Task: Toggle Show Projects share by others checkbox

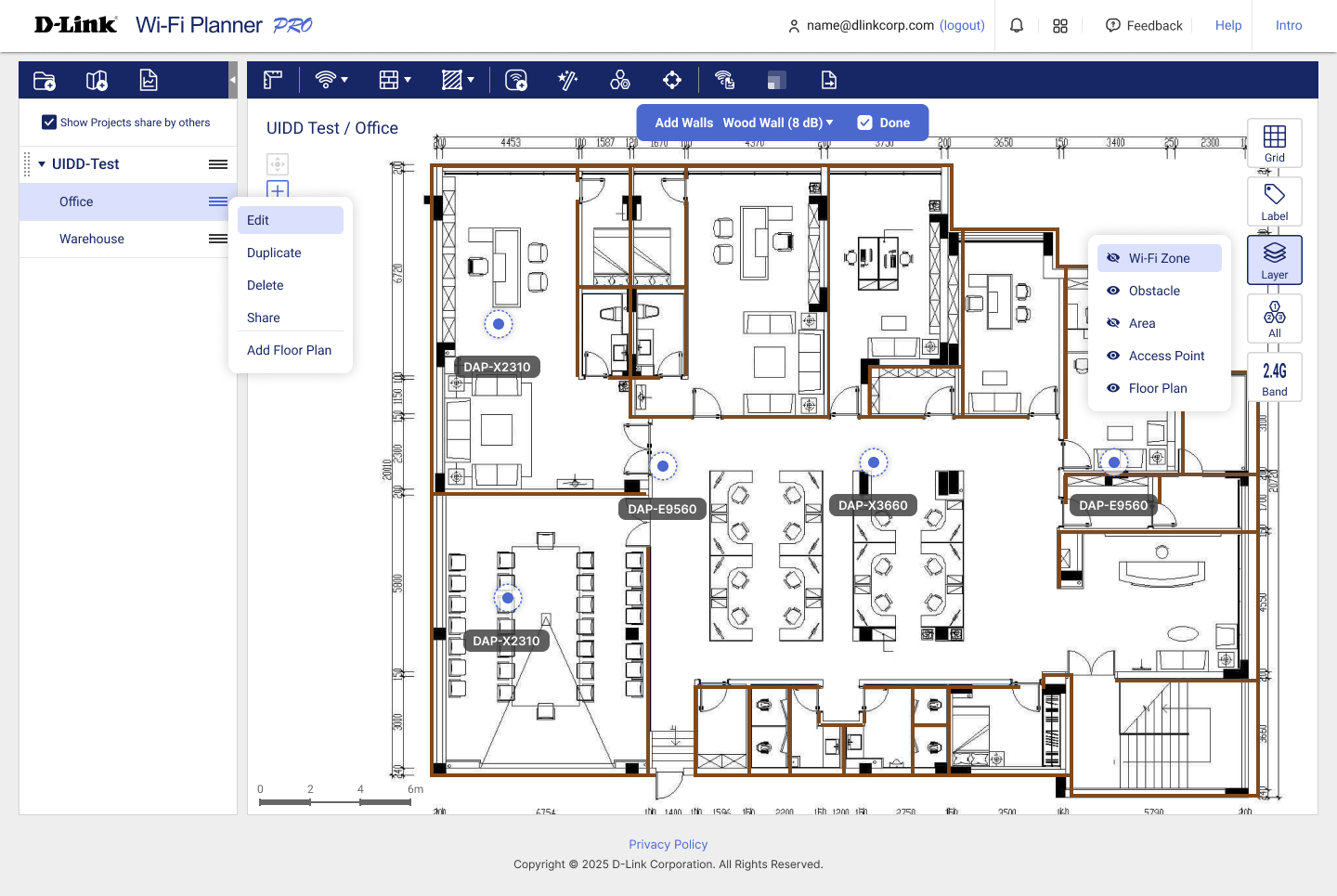Action: coord(49,123)
